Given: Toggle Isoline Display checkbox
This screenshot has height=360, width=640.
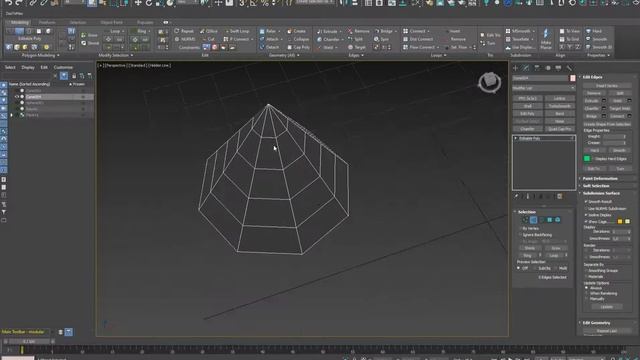Looking at the screenshot, I should (x=586, y=215).
